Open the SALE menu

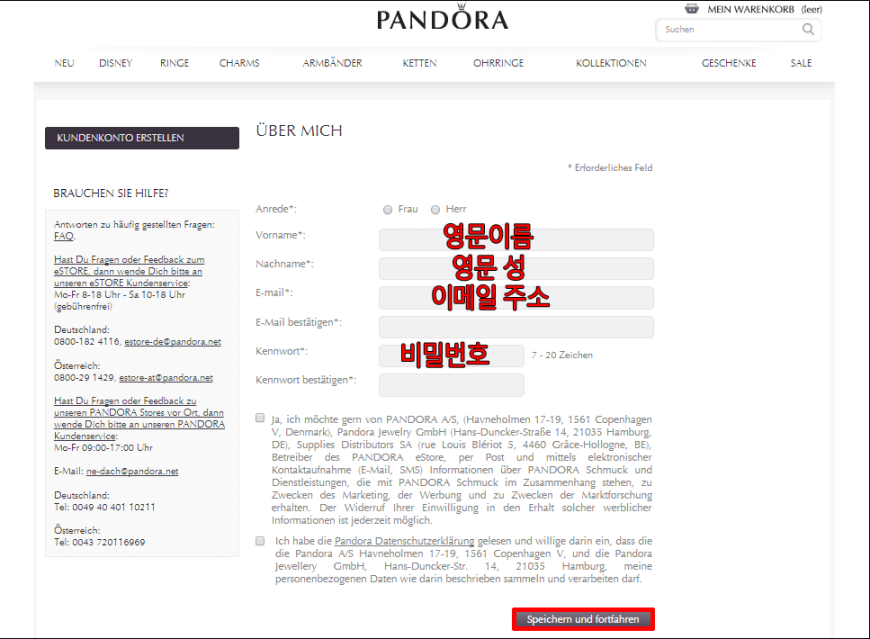(x=801, y=63)
